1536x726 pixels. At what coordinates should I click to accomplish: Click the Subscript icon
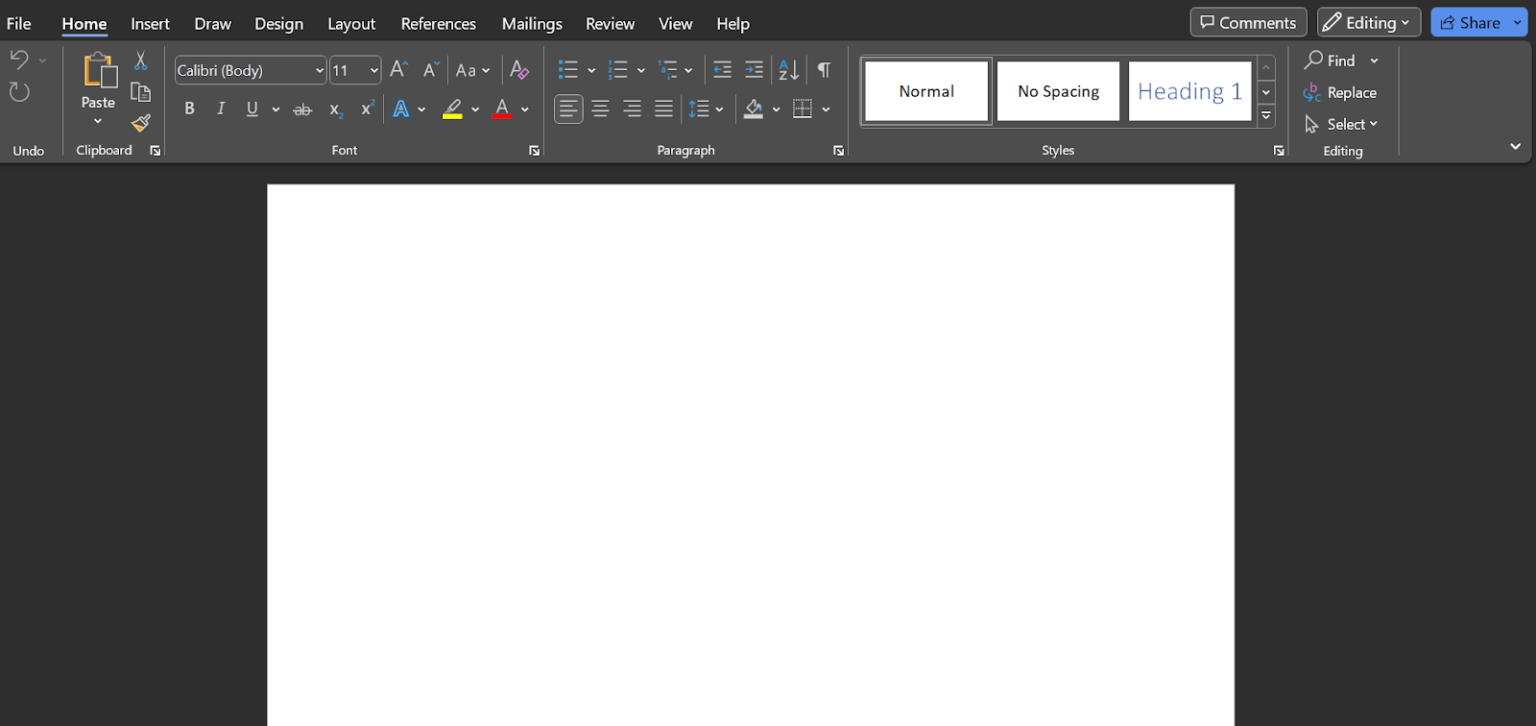pyautogui.click(x=335, y=109)
